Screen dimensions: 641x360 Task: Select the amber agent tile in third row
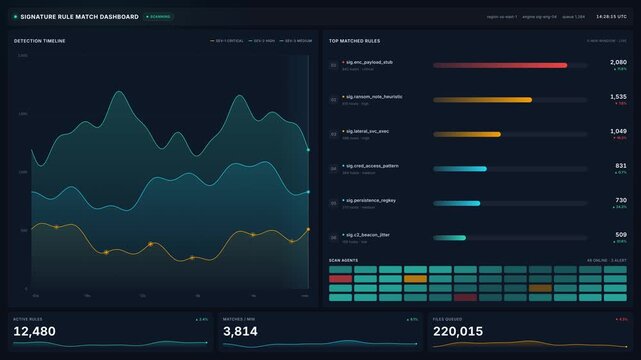(540, 288)
